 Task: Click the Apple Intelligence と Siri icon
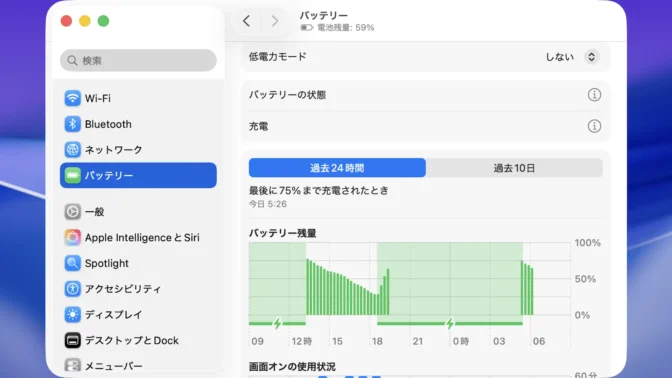click(72, 237)
